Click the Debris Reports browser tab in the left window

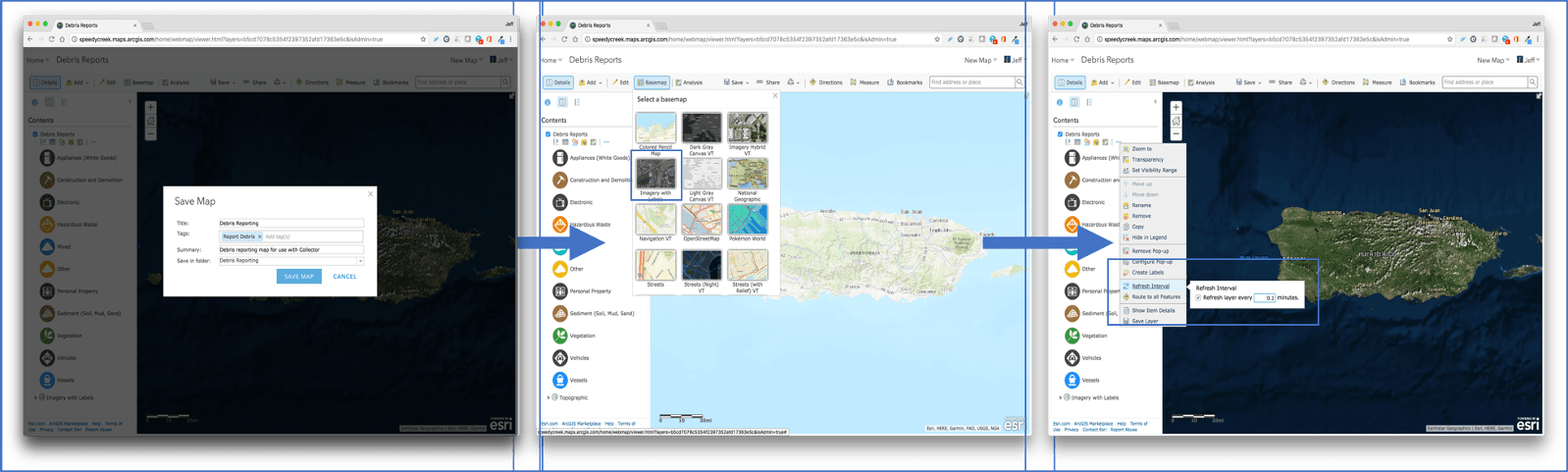[96, 25]
